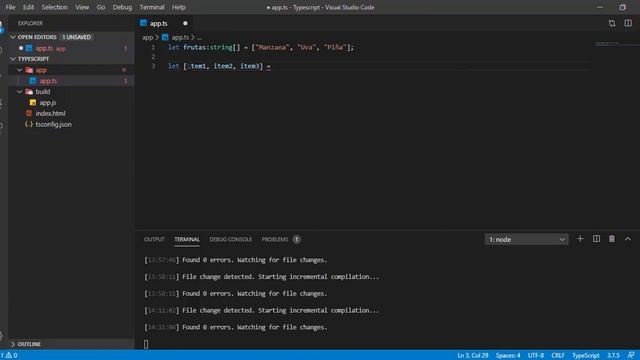
Task: Place cursor at end of line 3
Action: pos(271,66)
